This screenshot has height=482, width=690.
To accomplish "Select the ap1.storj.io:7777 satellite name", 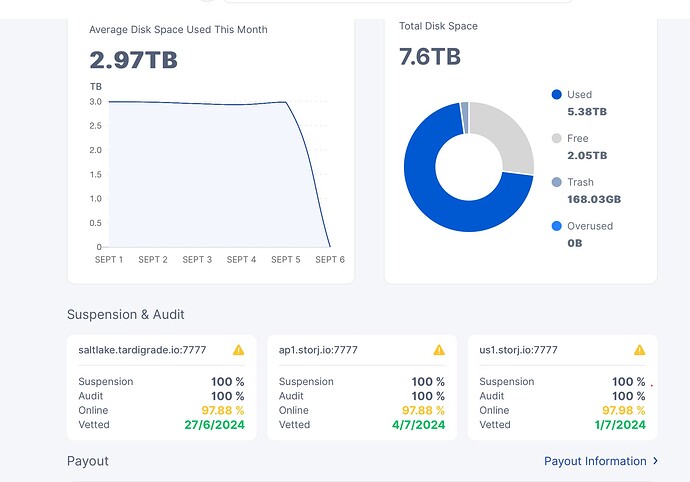I will coord(318,350).
